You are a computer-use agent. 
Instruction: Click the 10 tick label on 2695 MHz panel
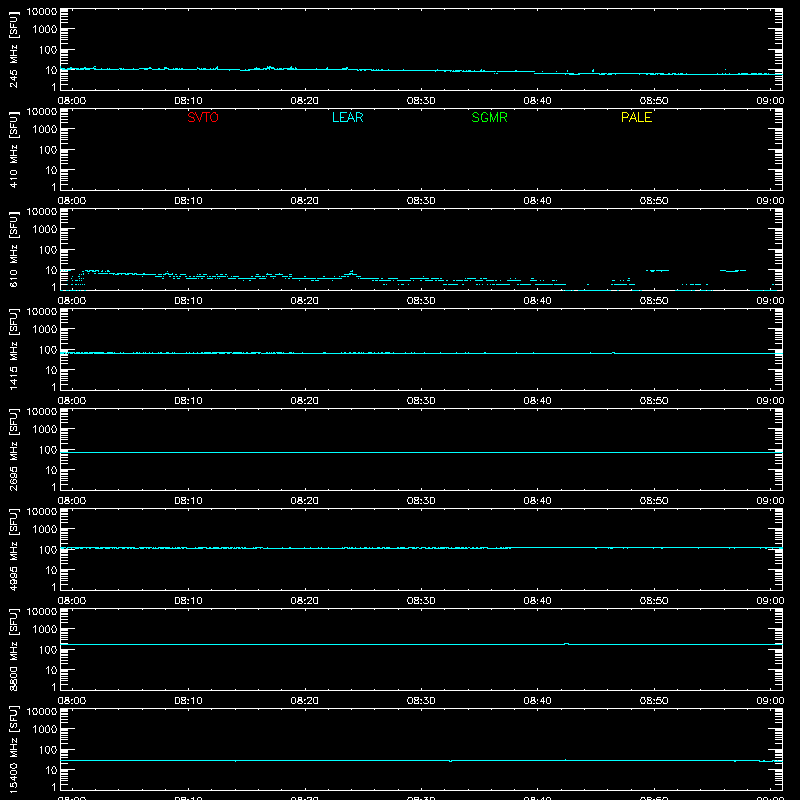[51, 470]
